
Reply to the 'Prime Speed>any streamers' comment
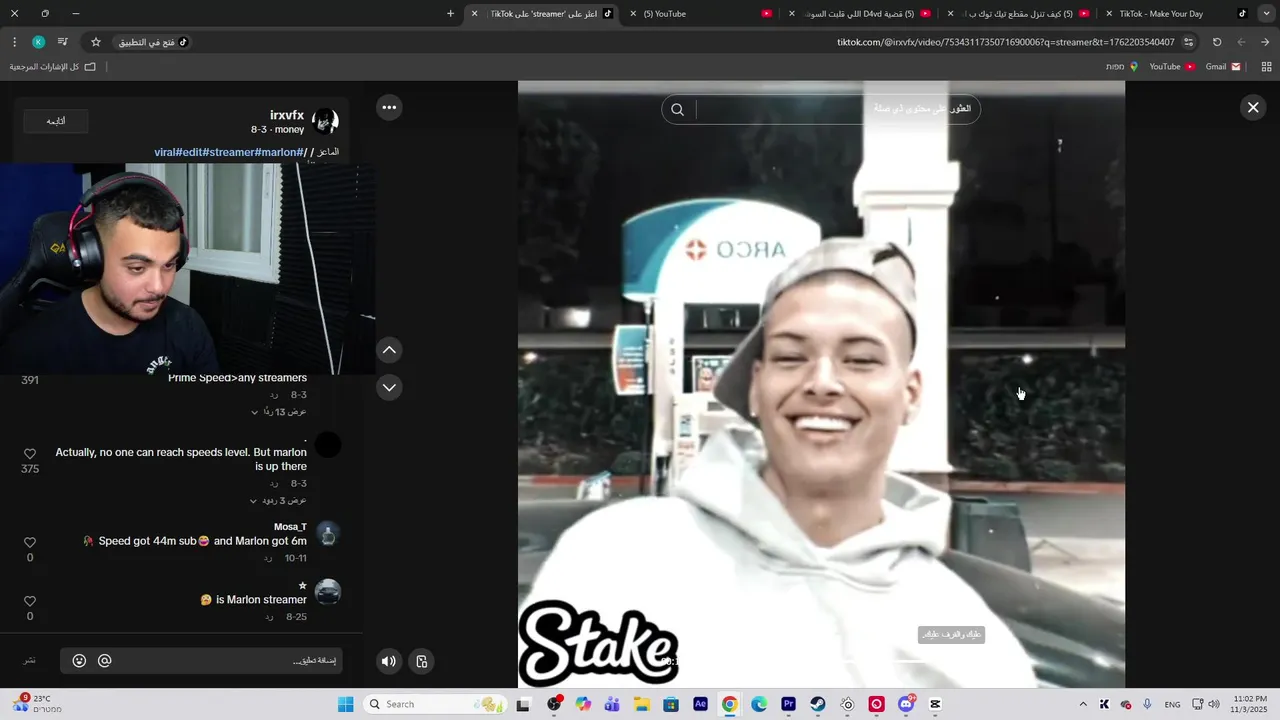(x=273, y=395)
